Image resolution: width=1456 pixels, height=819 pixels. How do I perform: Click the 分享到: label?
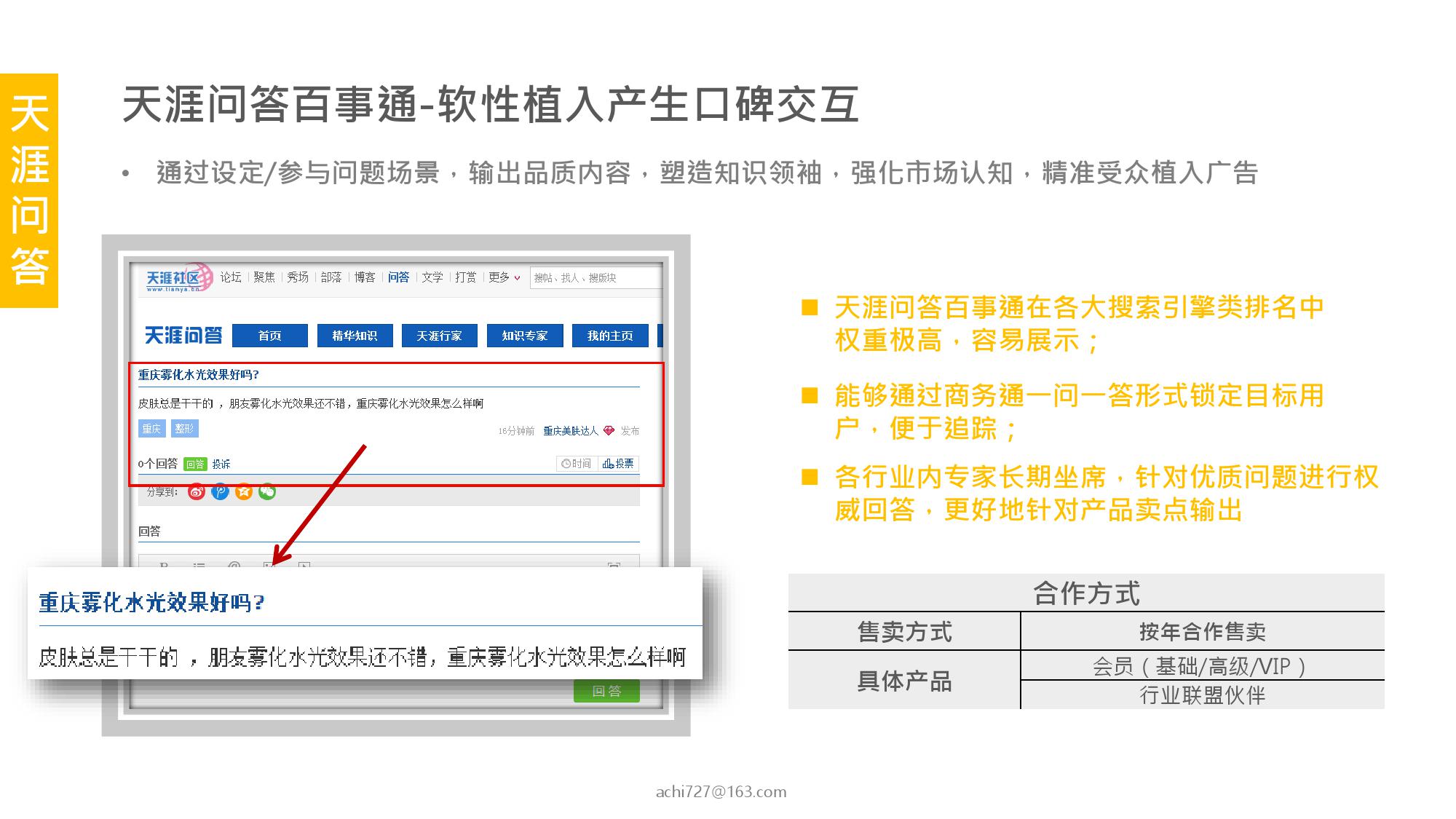[162, 492]
